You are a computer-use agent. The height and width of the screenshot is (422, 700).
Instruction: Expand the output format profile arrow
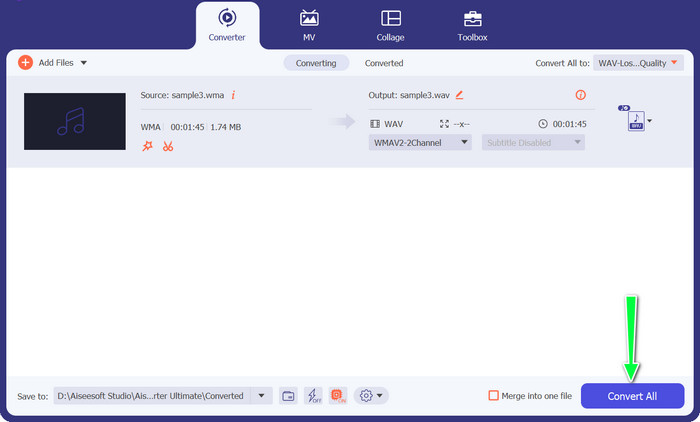650,121
